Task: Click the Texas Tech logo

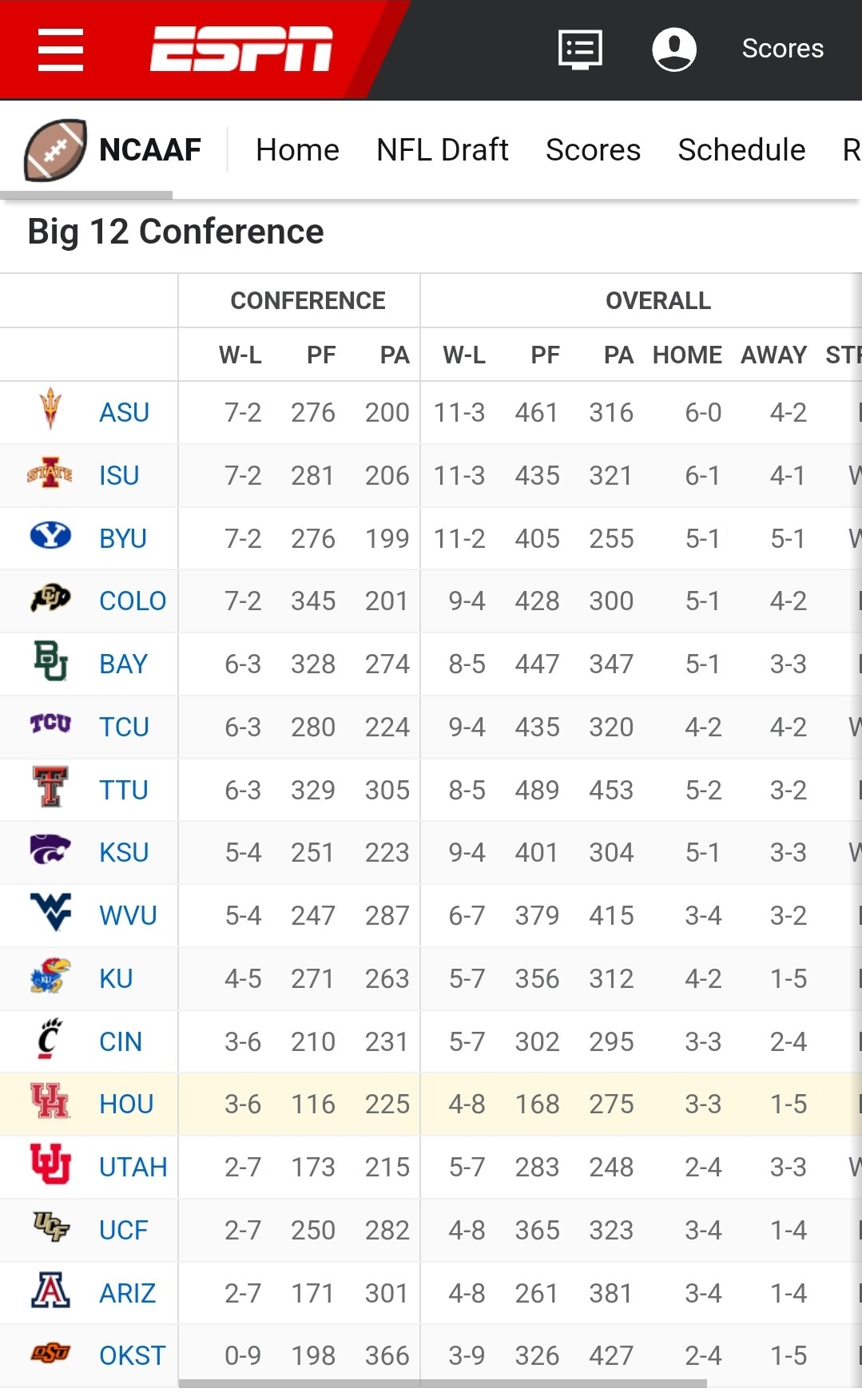Action: pyautogui.click(x=50, y=787)
